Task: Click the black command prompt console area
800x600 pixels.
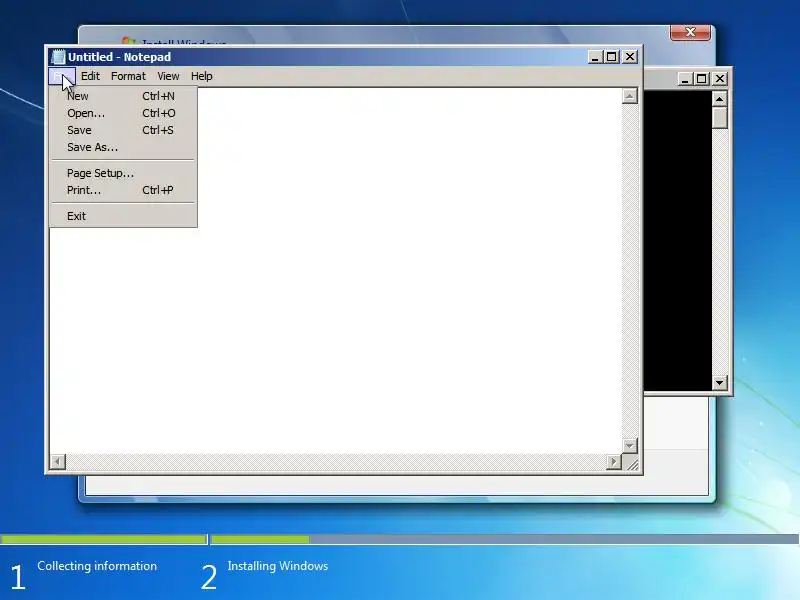Action: [x=678, y=240]
